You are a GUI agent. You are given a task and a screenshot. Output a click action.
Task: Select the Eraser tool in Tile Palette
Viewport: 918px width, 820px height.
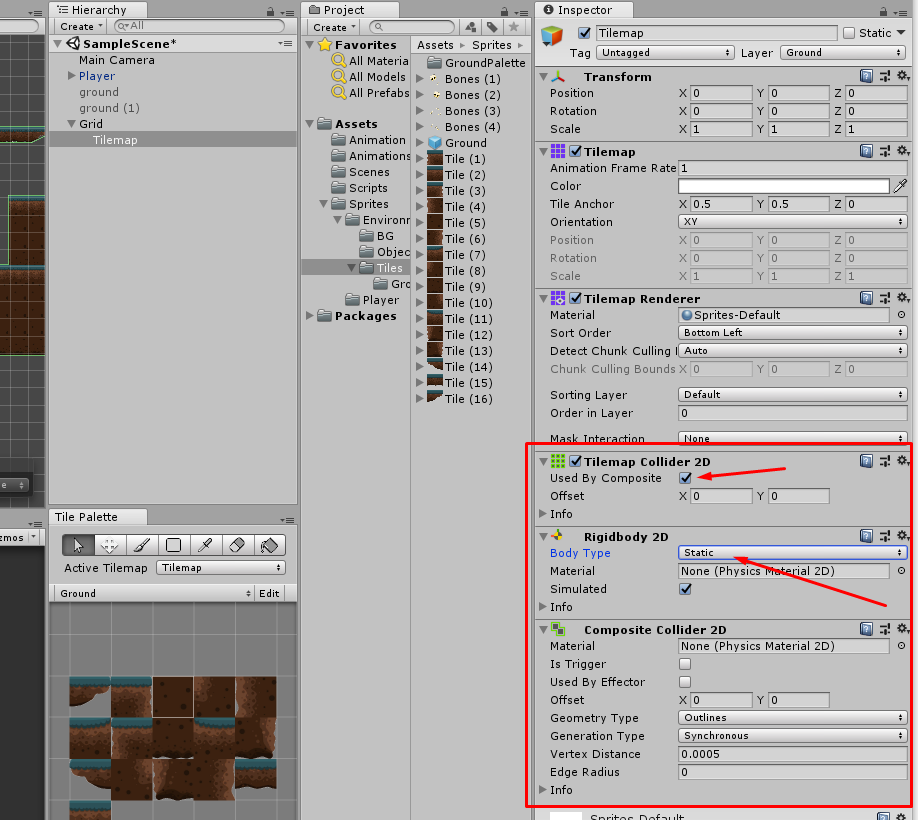(237, 546)
